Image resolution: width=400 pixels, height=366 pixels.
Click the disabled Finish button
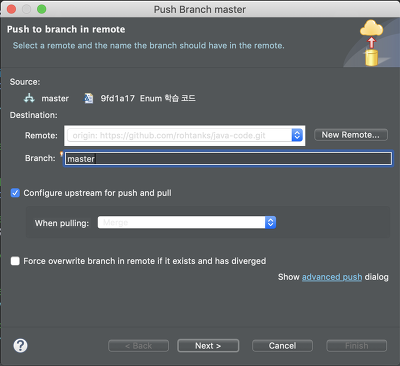(x=357, y=346)
